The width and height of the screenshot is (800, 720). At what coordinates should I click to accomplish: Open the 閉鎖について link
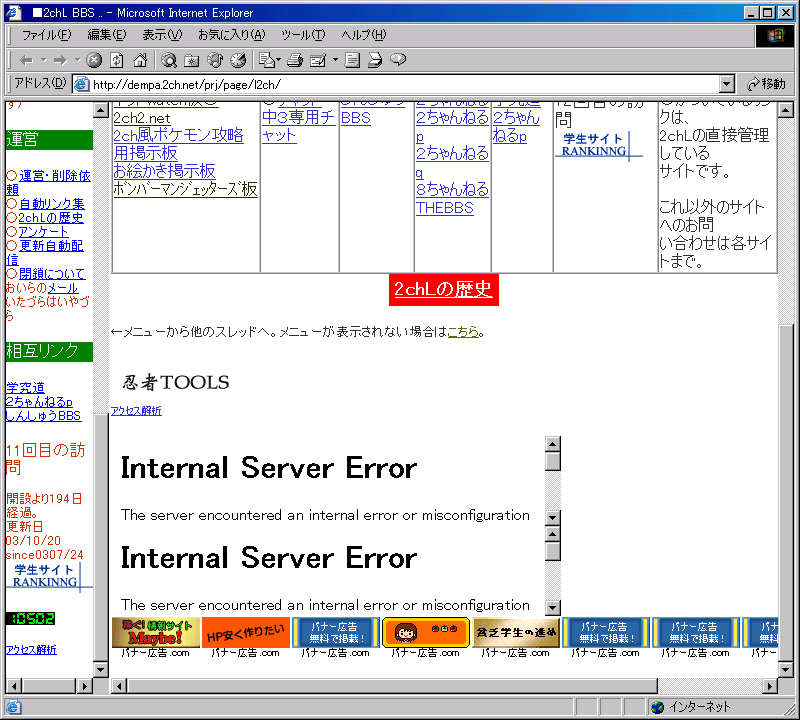pyautogui.click(x=52, y=274)
